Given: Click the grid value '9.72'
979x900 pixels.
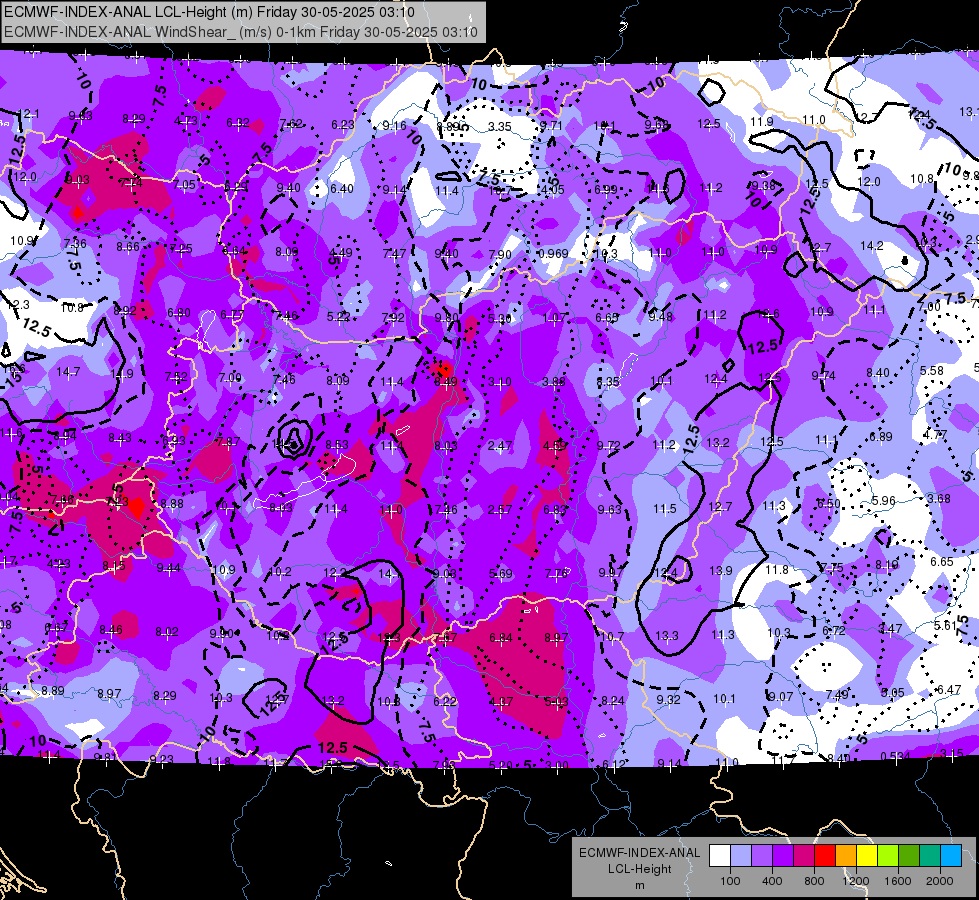Looking at the screenshot, I should (x=609, y=446).
